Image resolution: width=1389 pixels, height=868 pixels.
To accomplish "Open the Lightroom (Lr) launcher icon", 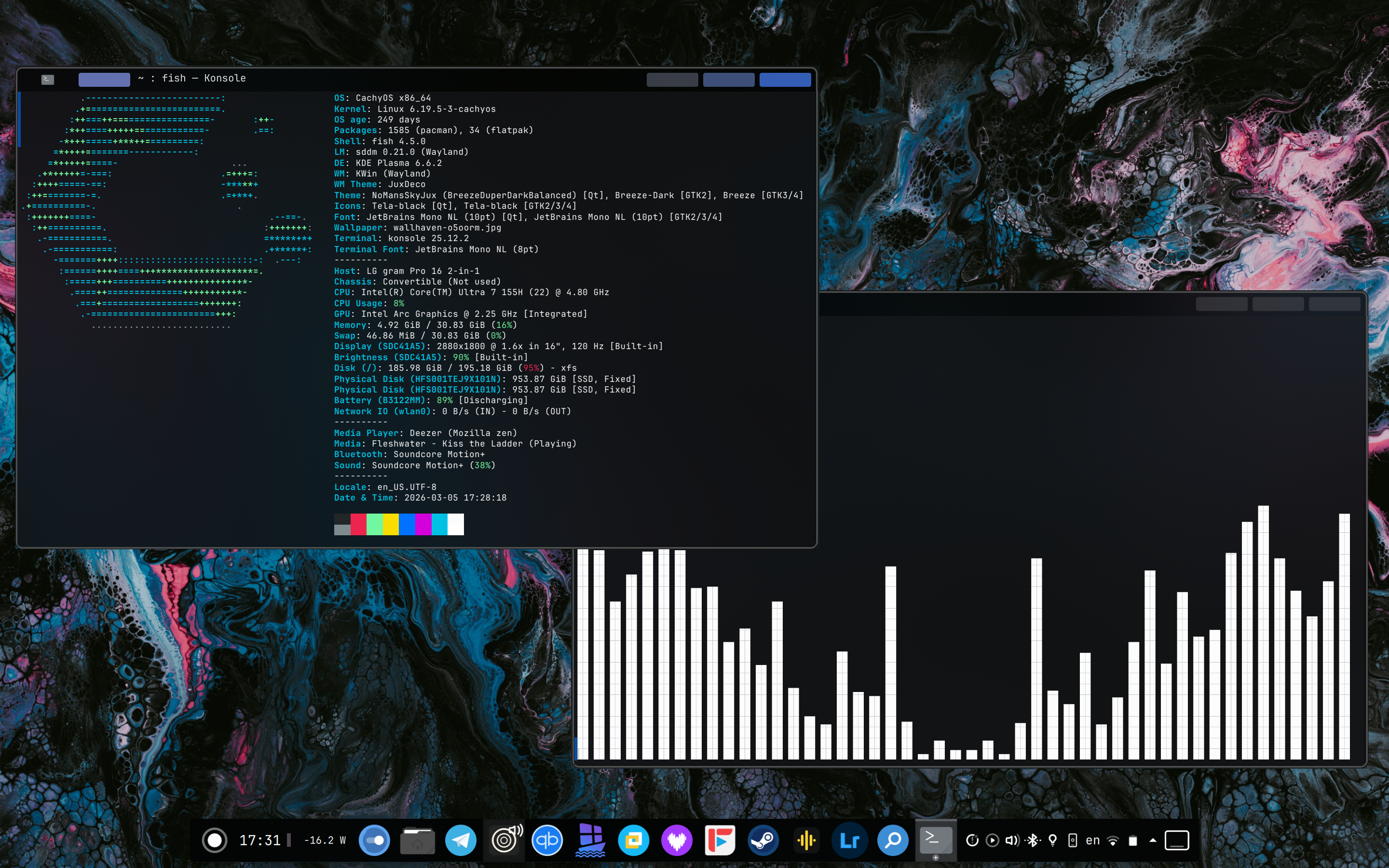I will tap(849, 841).
